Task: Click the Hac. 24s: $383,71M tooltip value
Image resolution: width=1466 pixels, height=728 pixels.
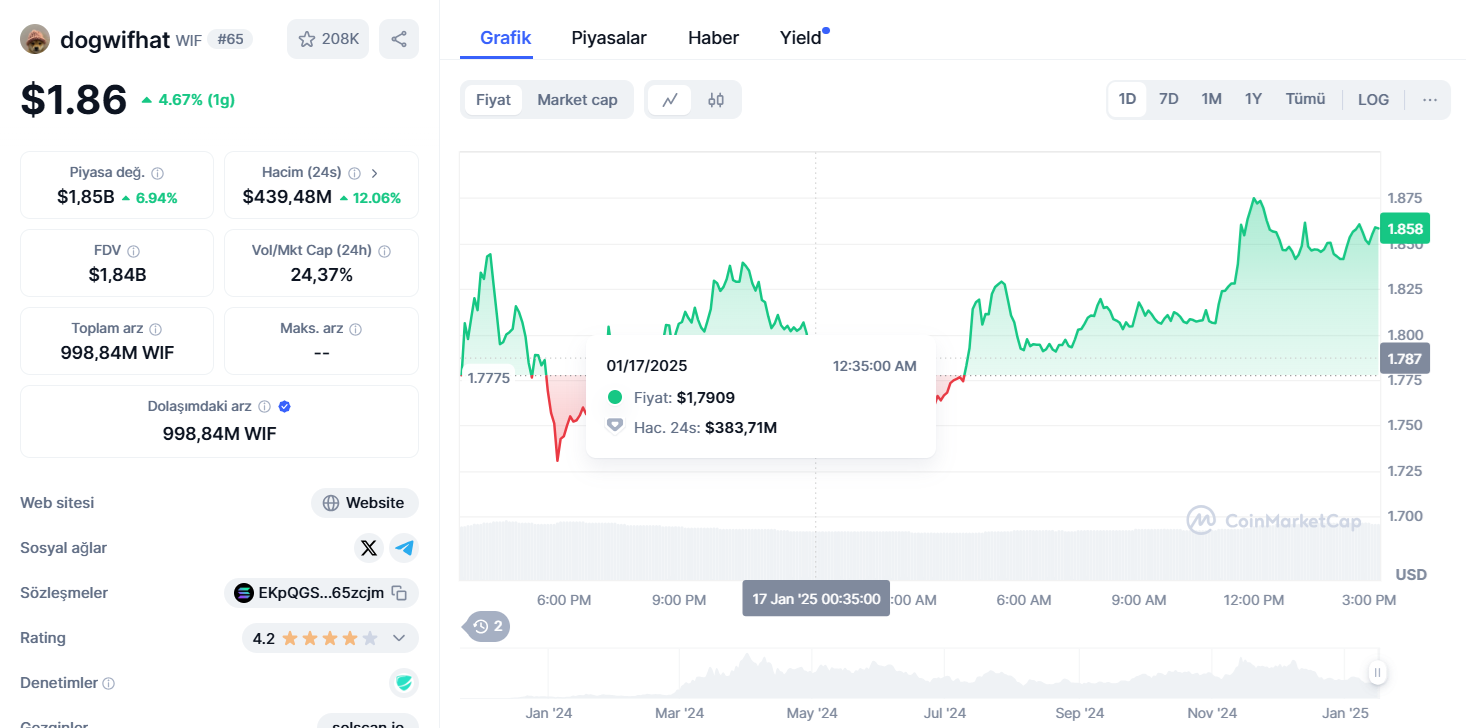Action: coord(705,427)
